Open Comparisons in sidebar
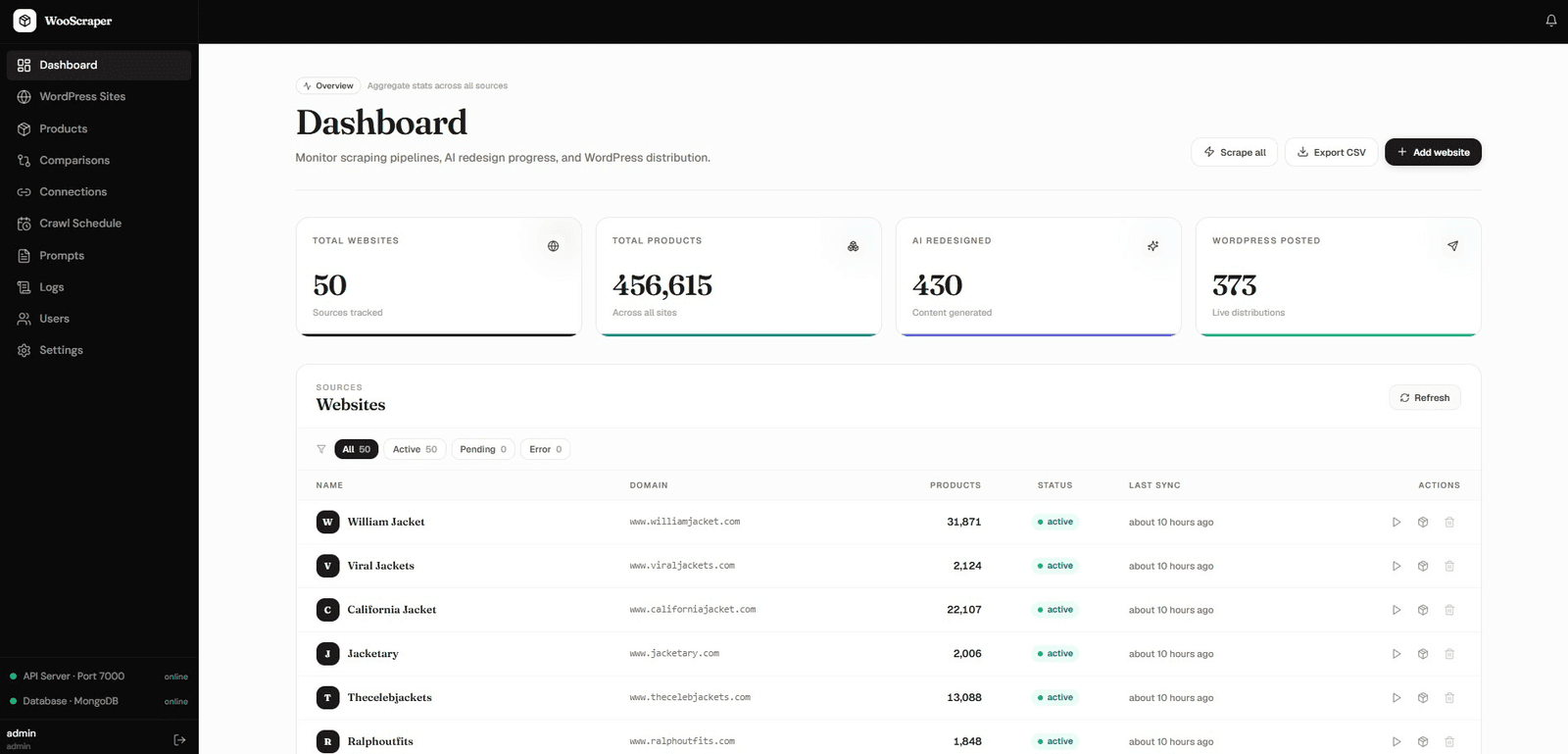Viewport: 1568px width, 754px height. click(99, 160)
